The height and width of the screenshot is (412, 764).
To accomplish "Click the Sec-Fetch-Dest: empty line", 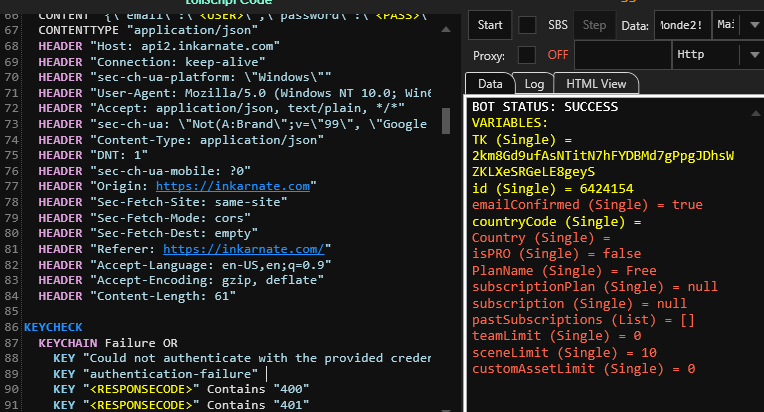I will click(148, 233).
